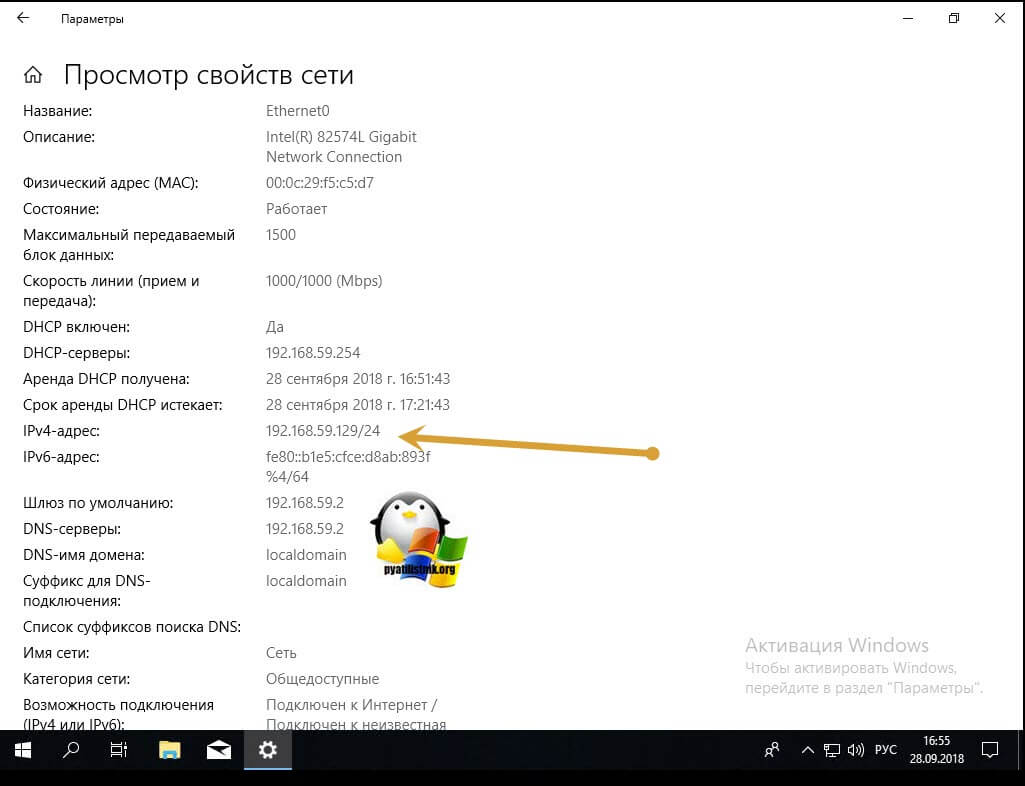Open the Windows Start menu
1025x786 pixels.
23,750
